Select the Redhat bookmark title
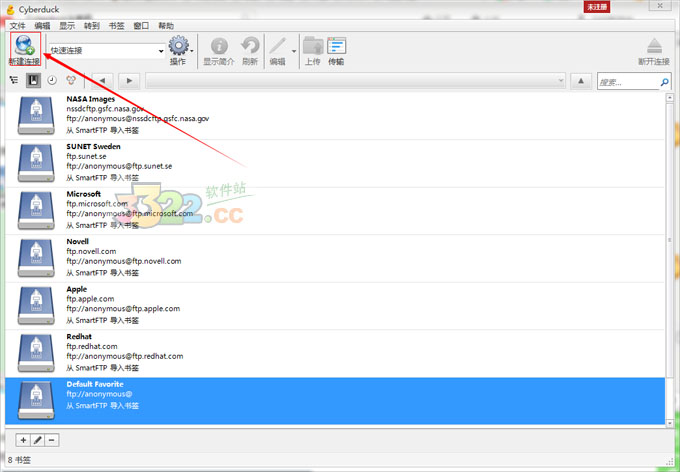680x472 pixels. point(79,336)
